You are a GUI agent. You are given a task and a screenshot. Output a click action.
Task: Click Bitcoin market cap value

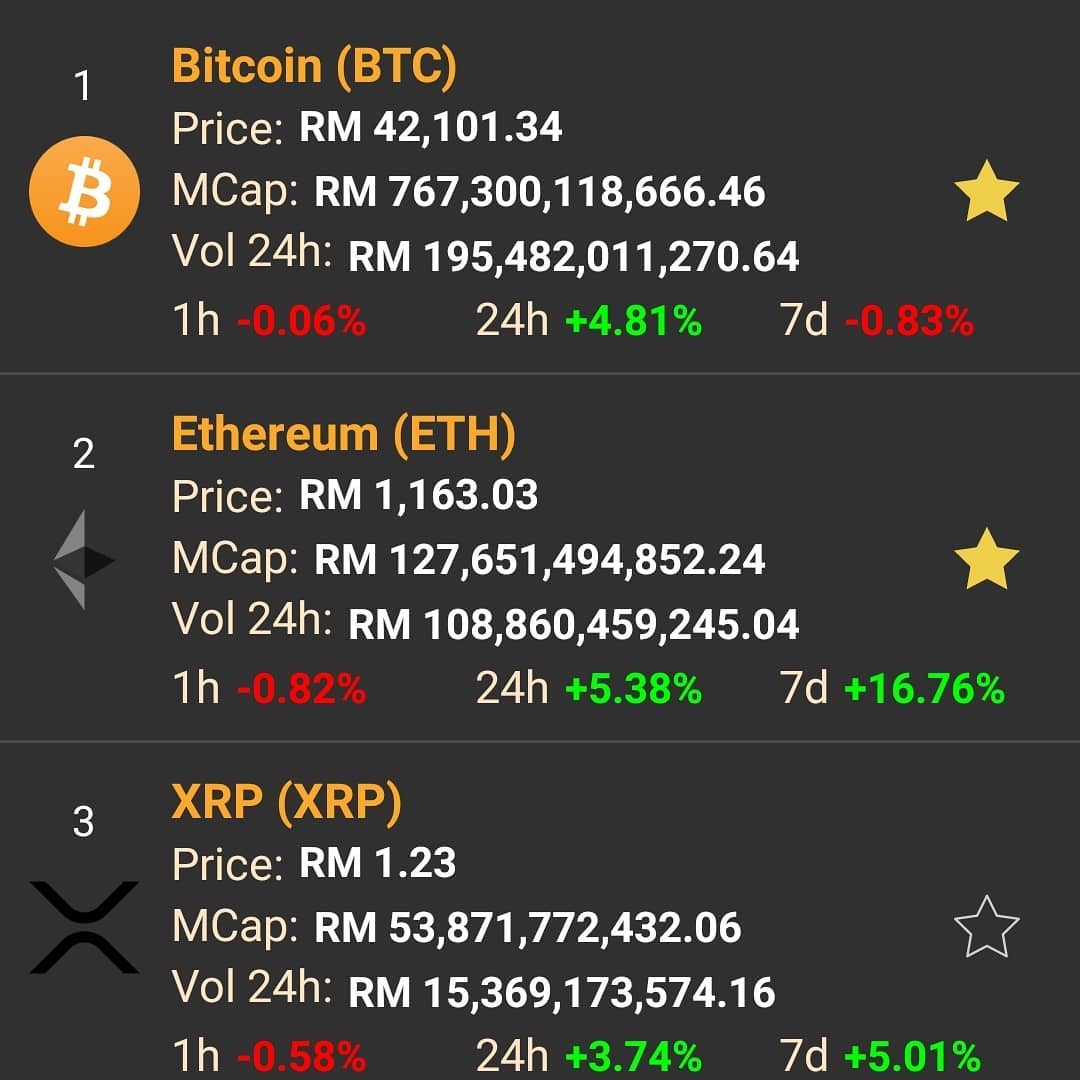[x=539, y=191]
